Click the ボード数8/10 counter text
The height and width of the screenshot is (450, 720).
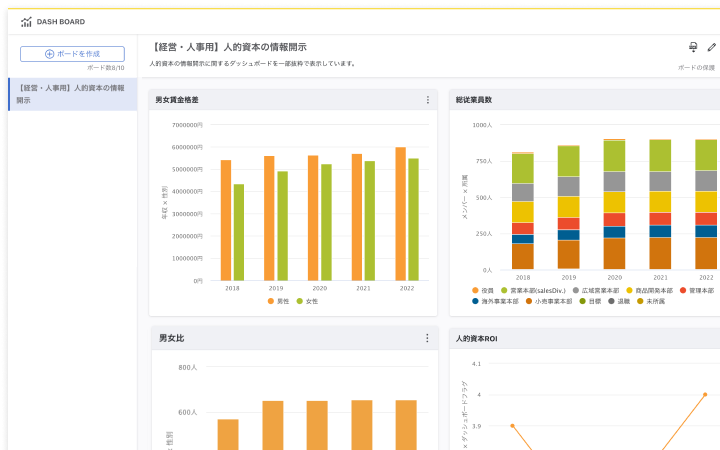(106, 68)
